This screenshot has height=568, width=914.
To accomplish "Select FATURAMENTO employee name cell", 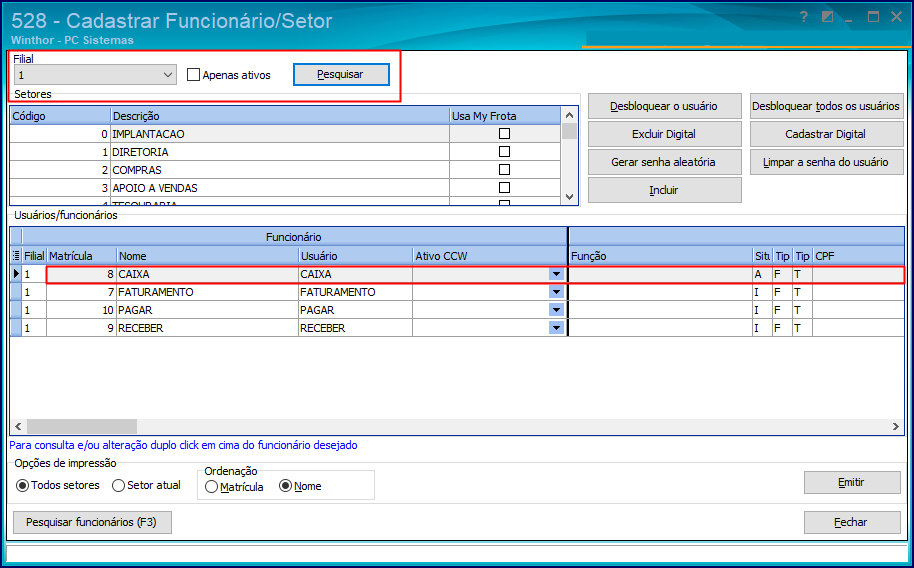I will [x=208, y=292].
